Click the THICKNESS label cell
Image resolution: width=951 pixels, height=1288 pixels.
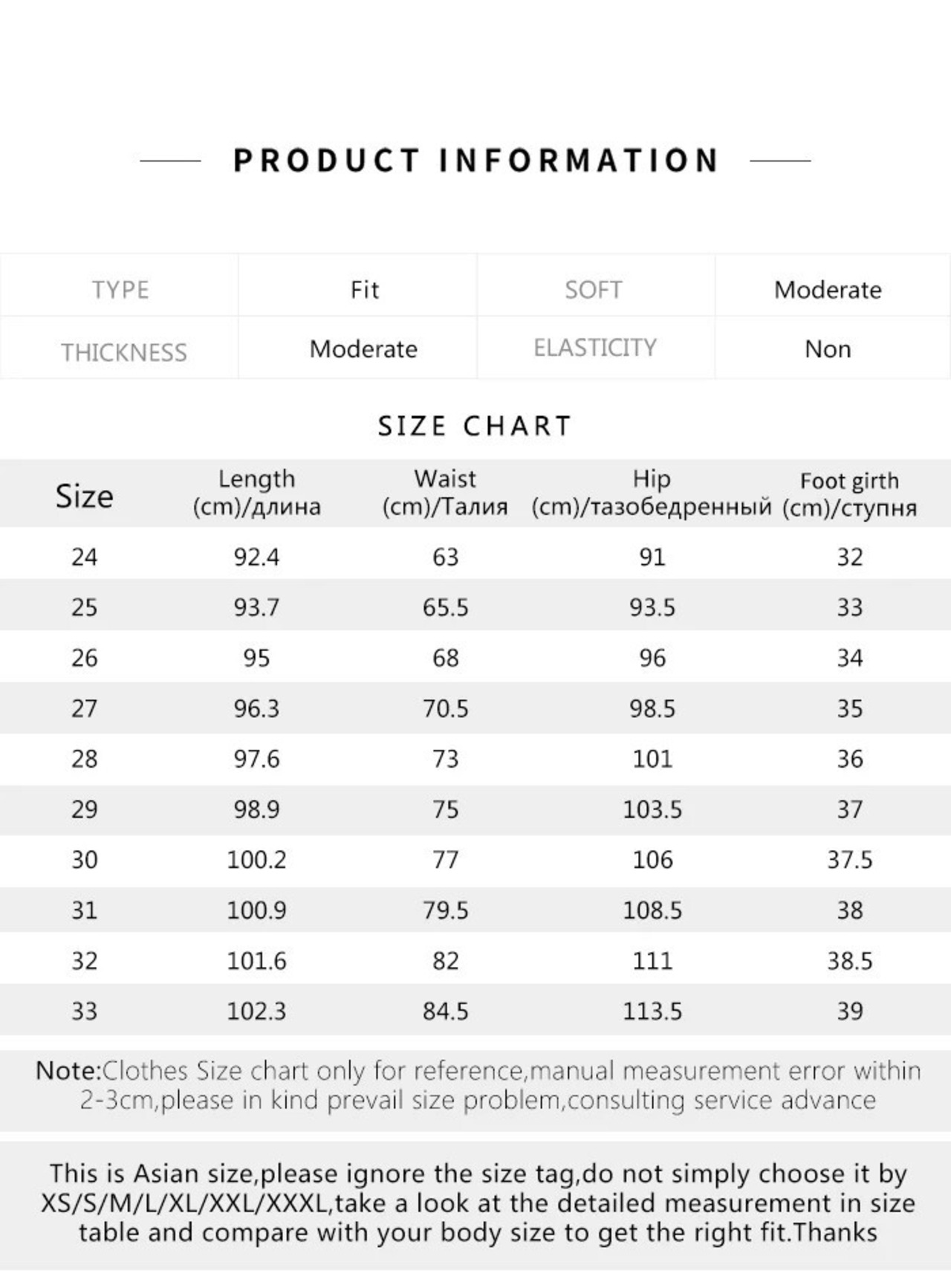tap(123, 352)
